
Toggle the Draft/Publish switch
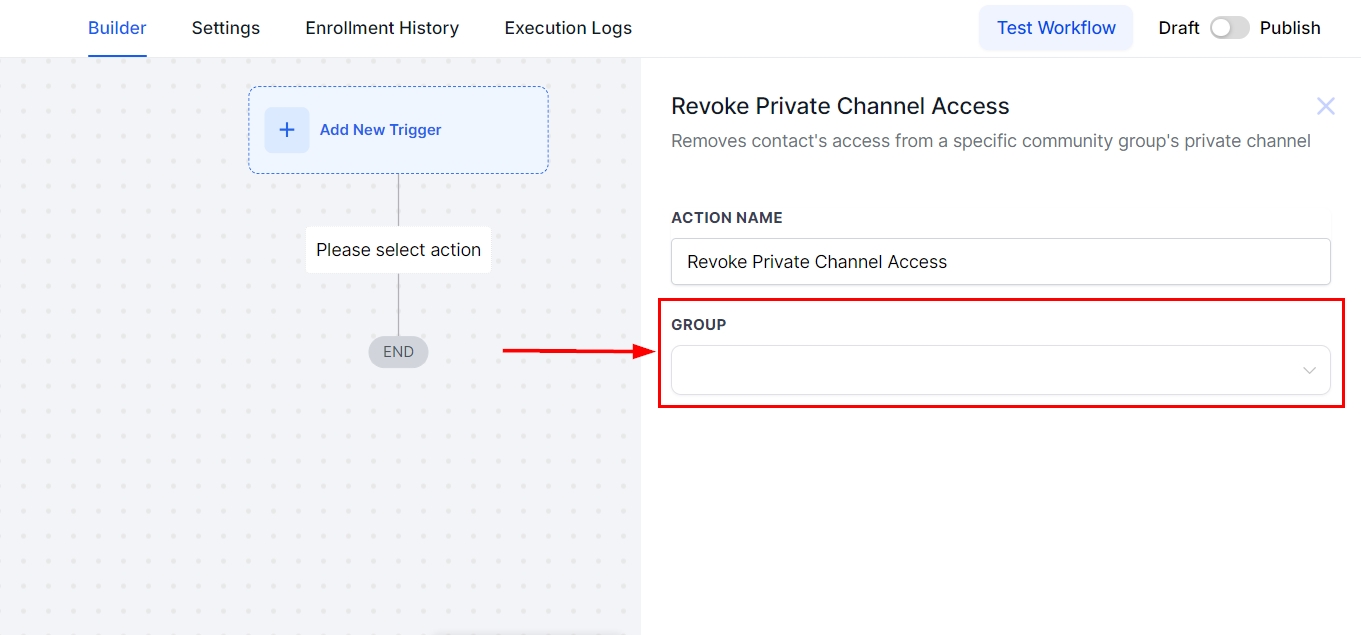tap(1229, 28)
